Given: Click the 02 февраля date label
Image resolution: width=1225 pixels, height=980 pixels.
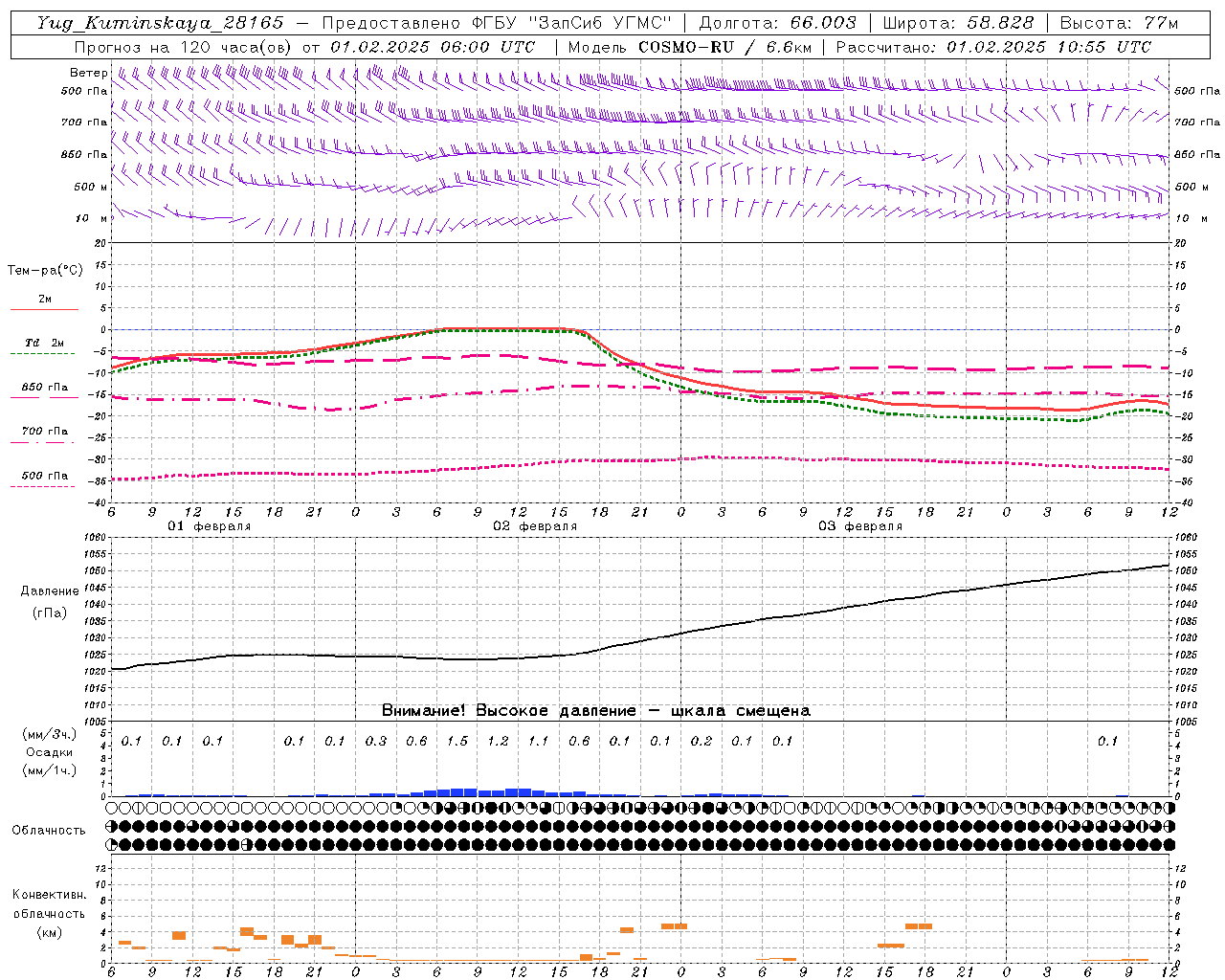Looking at the screenshot, I should 535,526.
